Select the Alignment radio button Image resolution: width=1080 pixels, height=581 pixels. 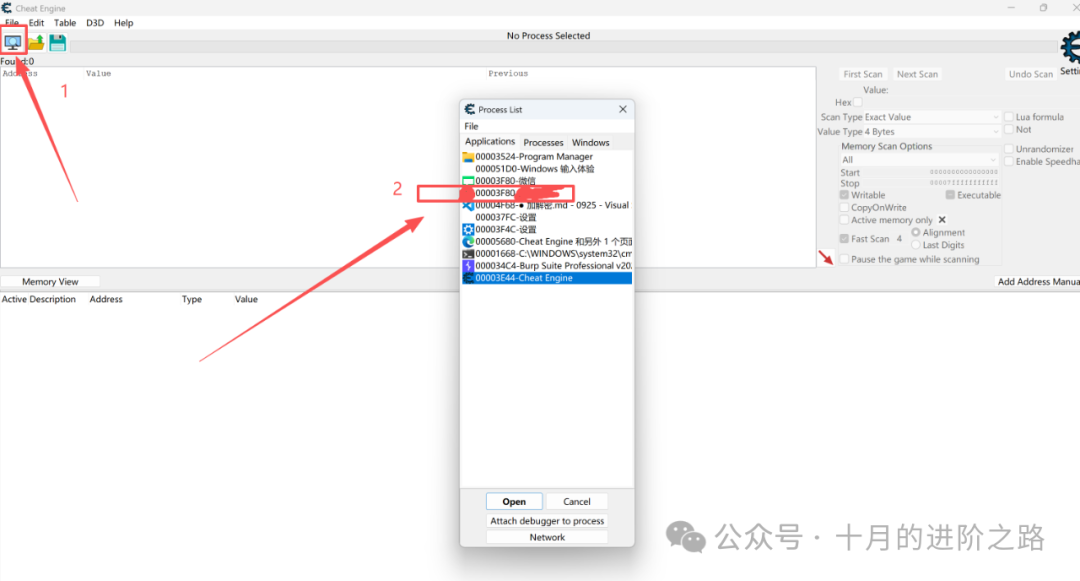tap(916, 233)
